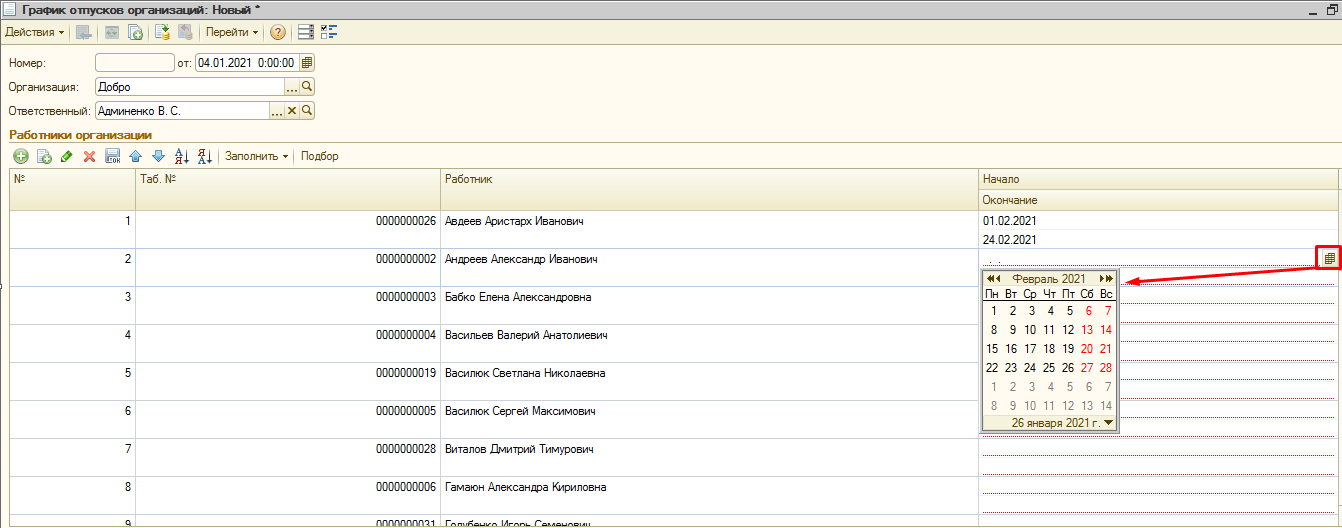The image size is (1342, 528).
Task: Clear the Ответственный field with X
Action: 292,111
